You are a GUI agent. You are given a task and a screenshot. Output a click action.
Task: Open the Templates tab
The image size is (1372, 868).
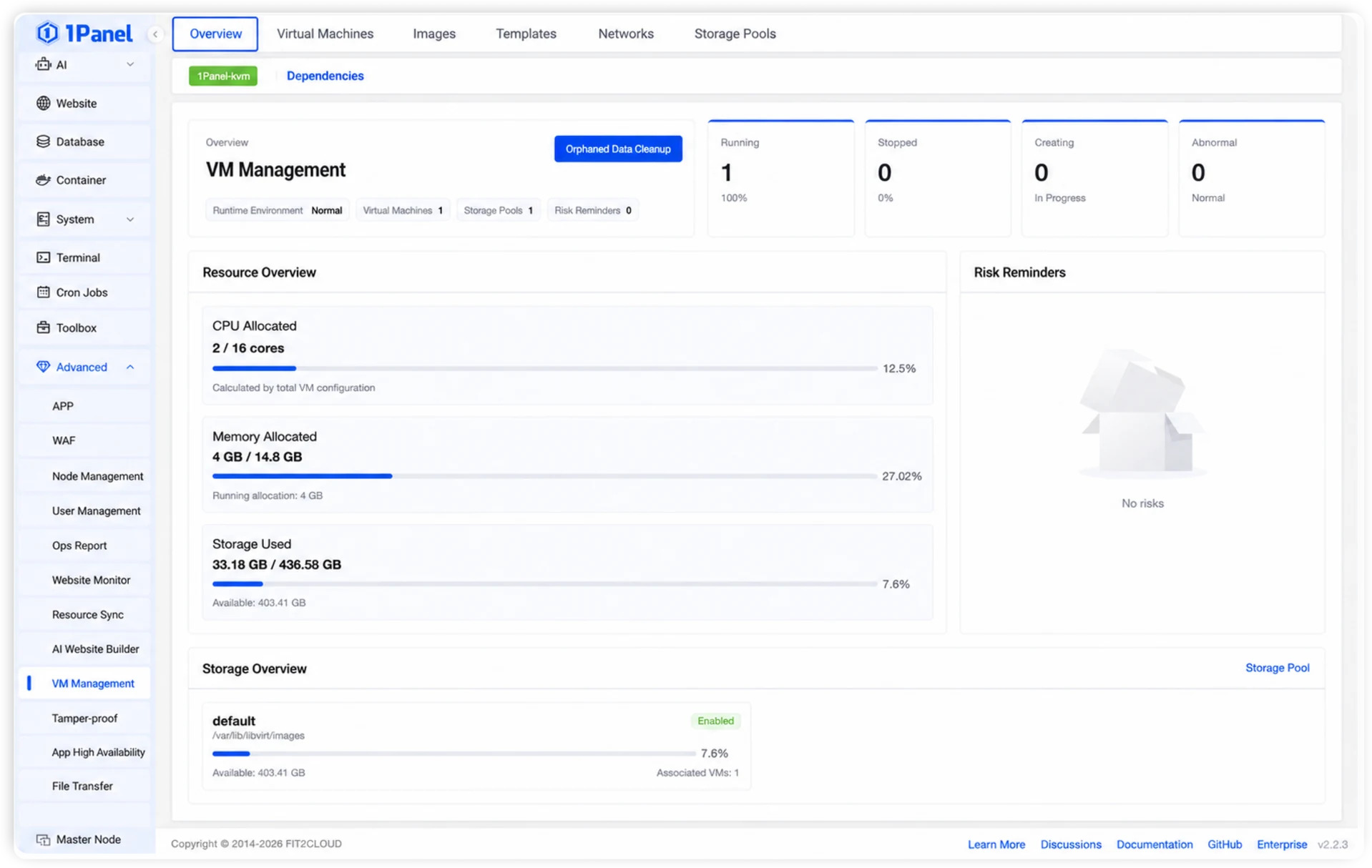(526, 34)
